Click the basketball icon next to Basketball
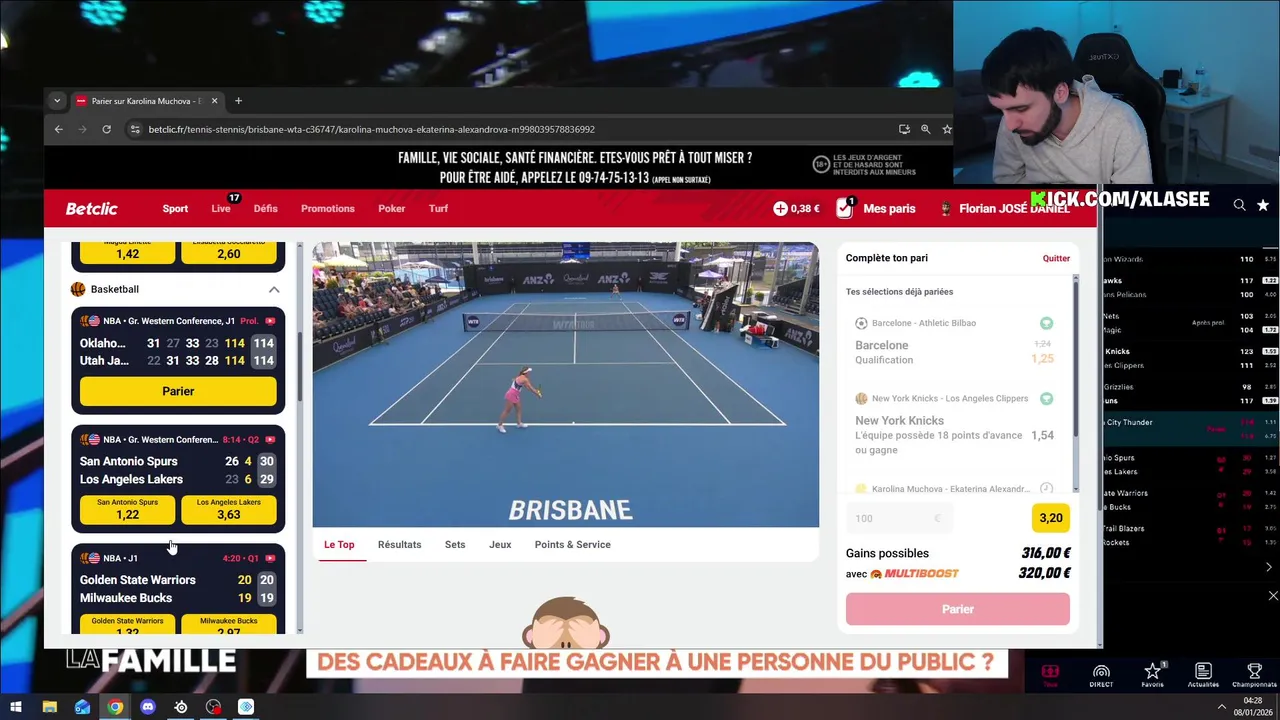The image size is (1280, 720). click(x=78, y=289)
